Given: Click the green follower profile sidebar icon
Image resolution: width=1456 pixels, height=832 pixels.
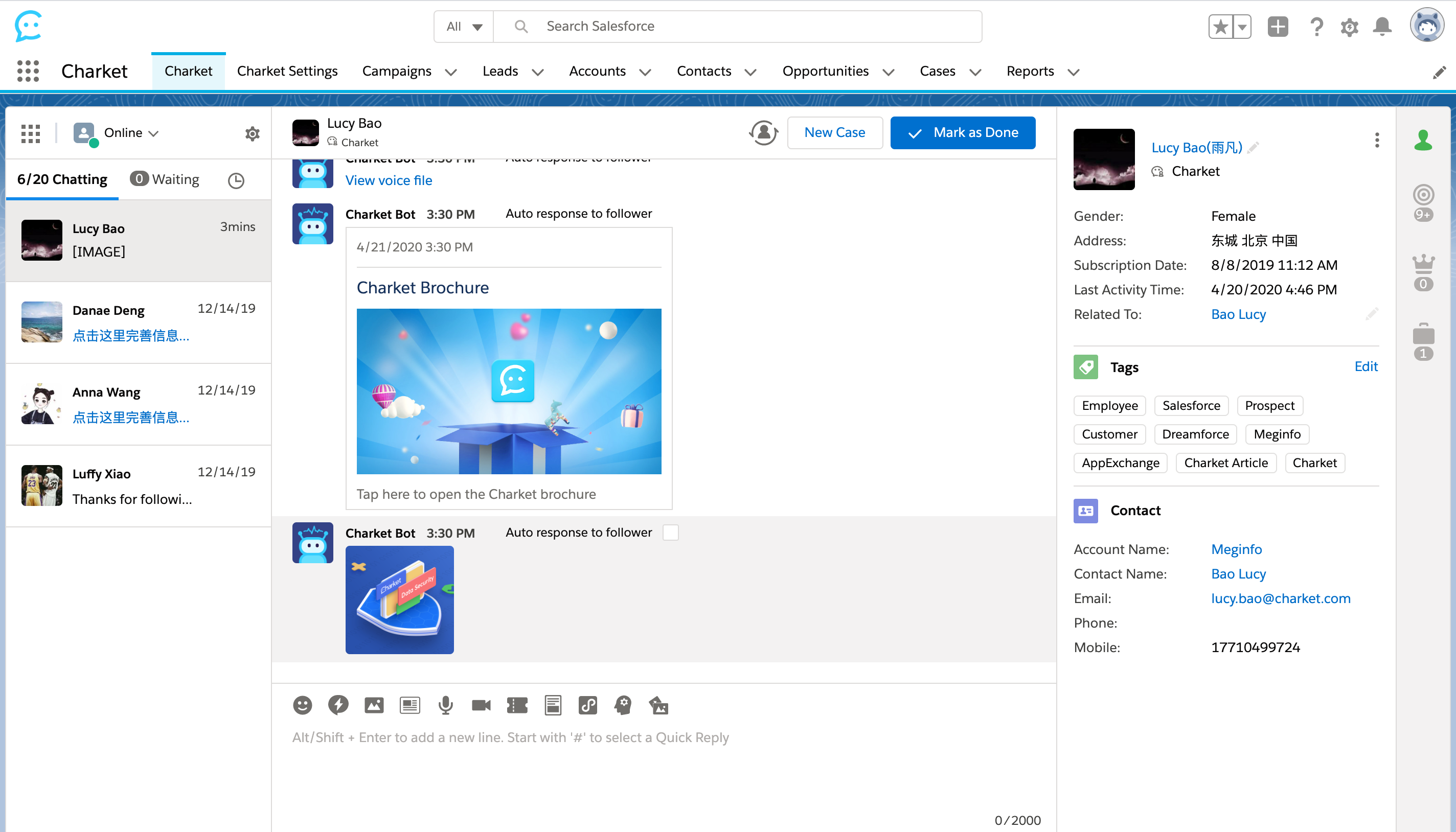Looking at the screenshot, I should [1423, 140].
